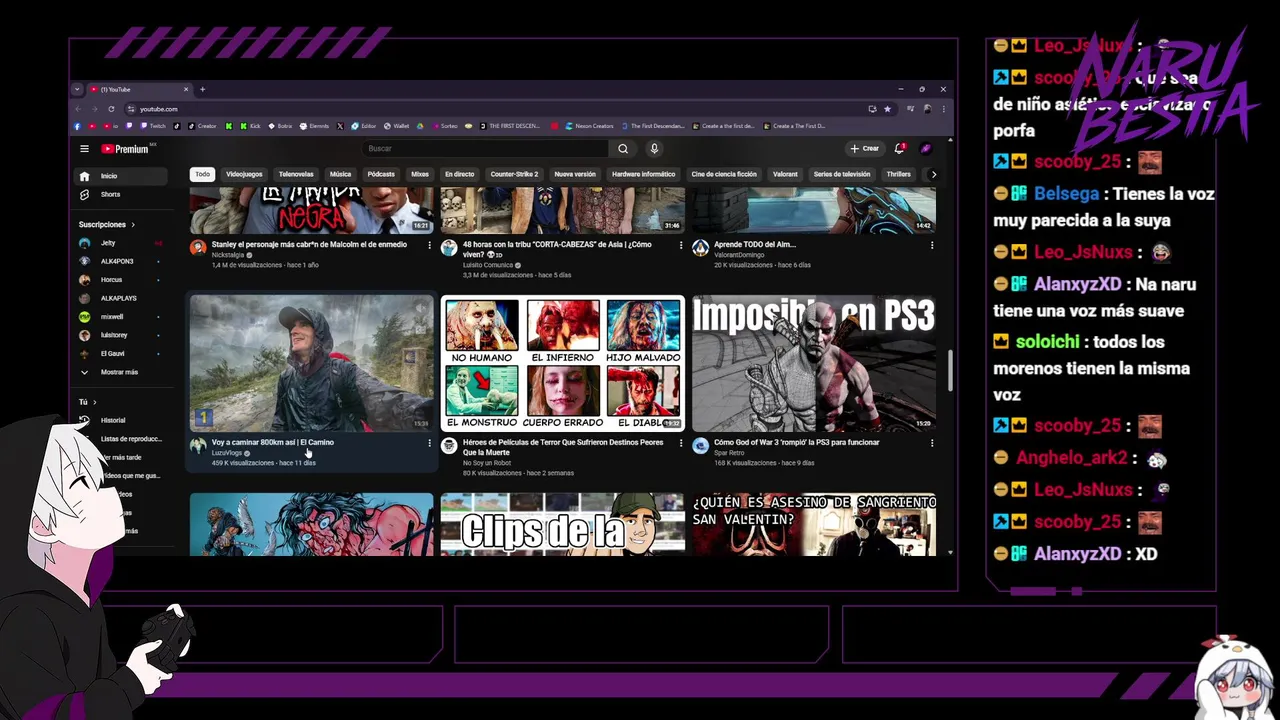Select the En directo chip
The image size is (1280, 720).
459,174
